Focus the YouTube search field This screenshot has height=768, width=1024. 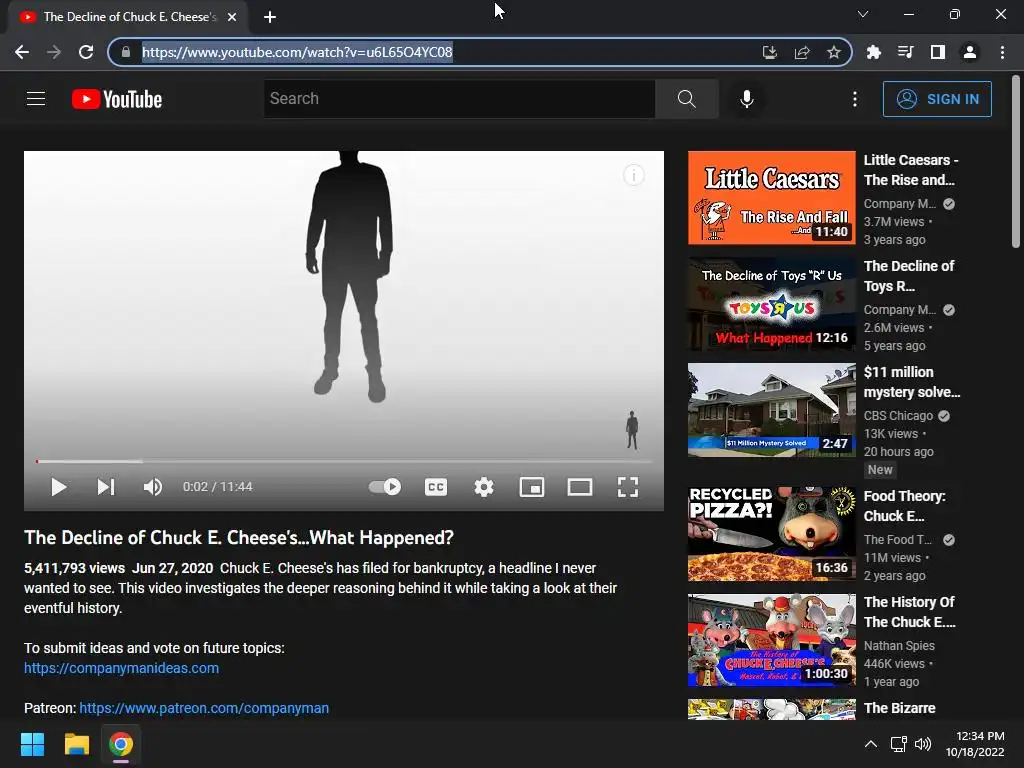tap(459, 99)
